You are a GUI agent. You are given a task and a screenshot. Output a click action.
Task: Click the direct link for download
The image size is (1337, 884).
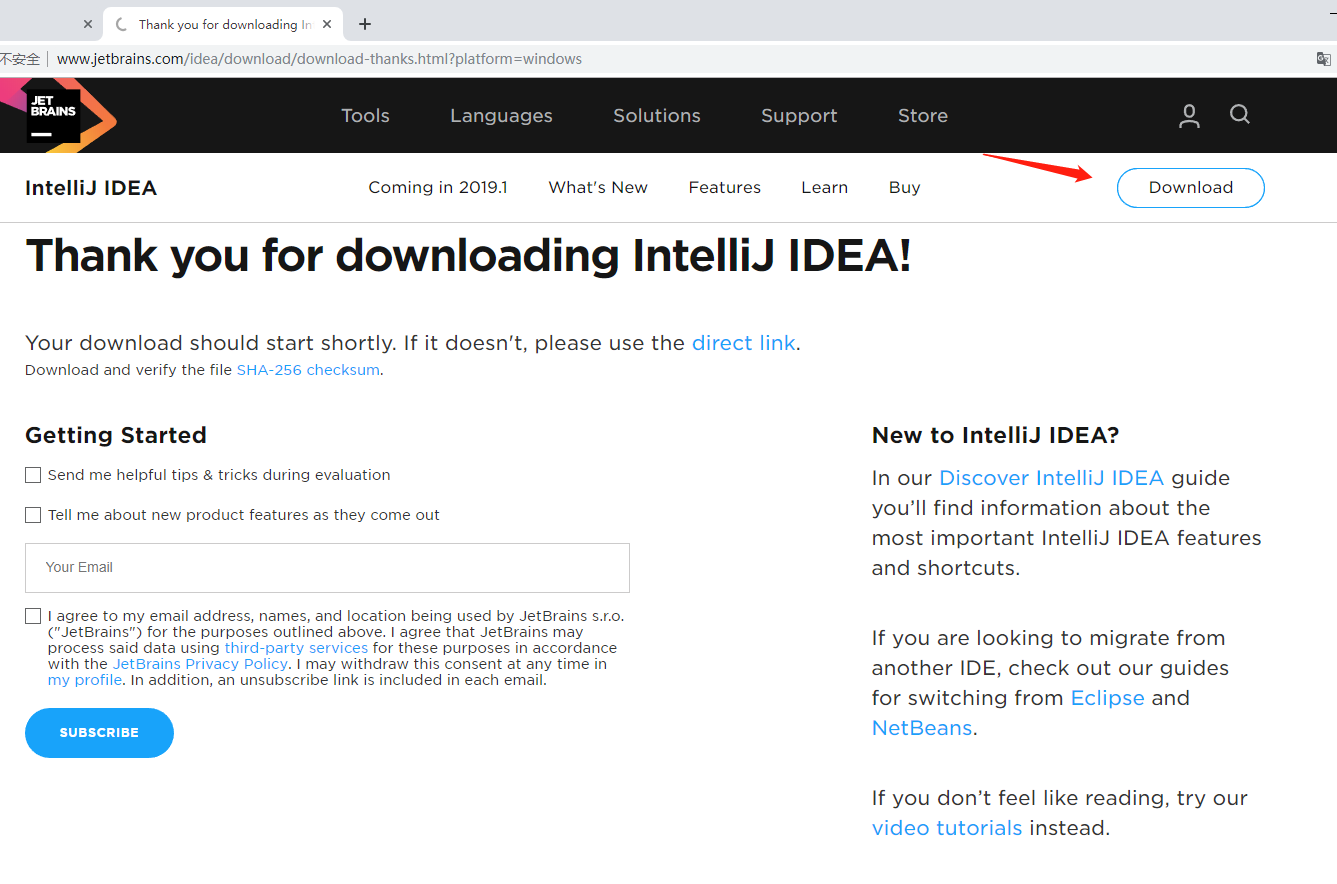(x=743, y=343)
